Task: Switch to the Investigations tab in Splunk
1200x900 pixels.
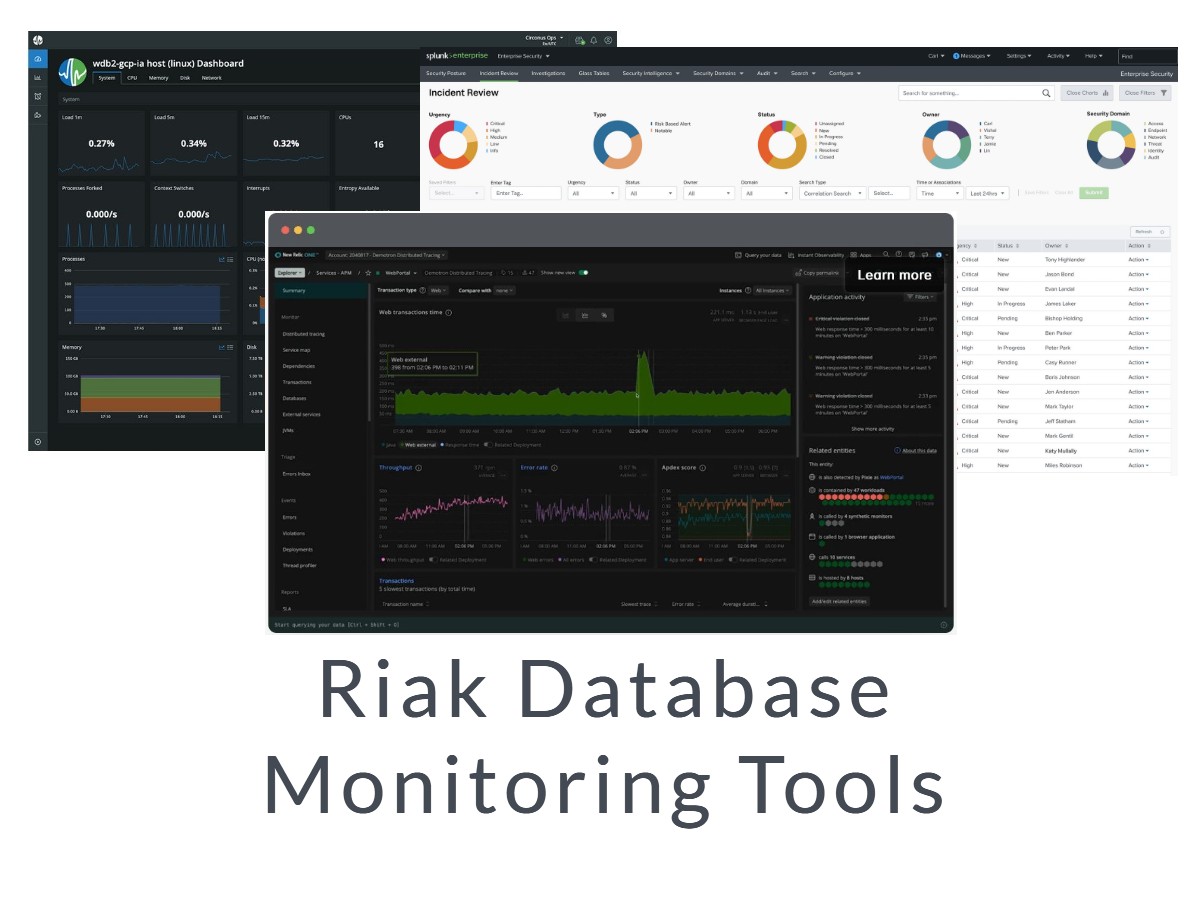Action: pyautogui.click(x=549, y=73)
